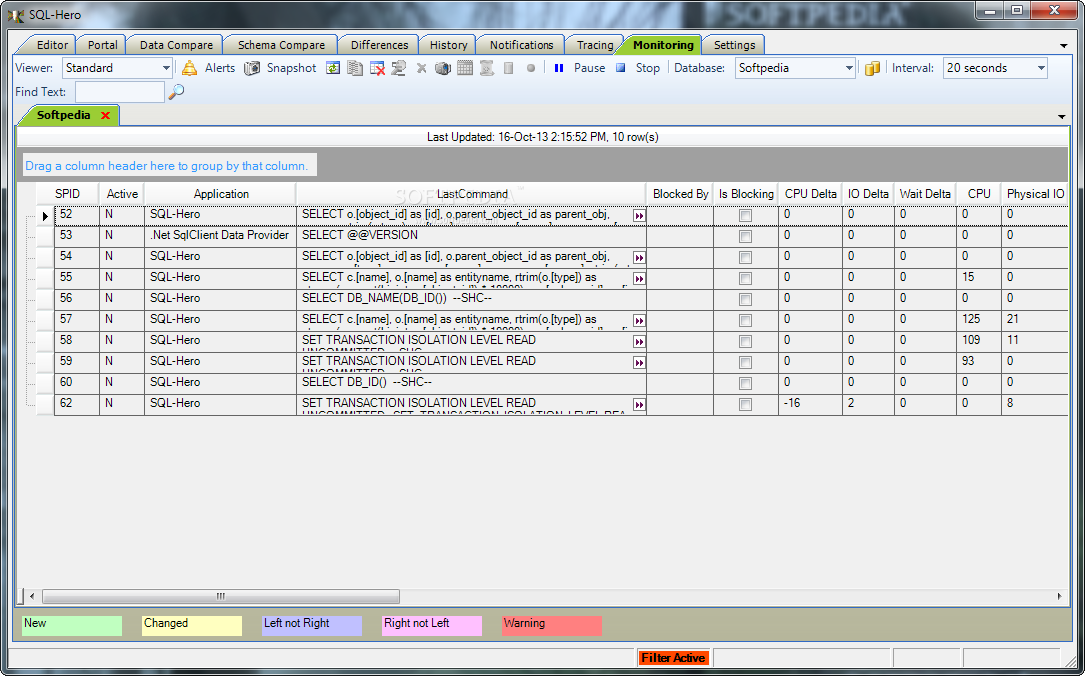Image resolution: width=1085 pixels, height=676 pixels.
Task: Check Is Blocking box for SPID 52
Action: pyautogui.click(x=745, y=216)
